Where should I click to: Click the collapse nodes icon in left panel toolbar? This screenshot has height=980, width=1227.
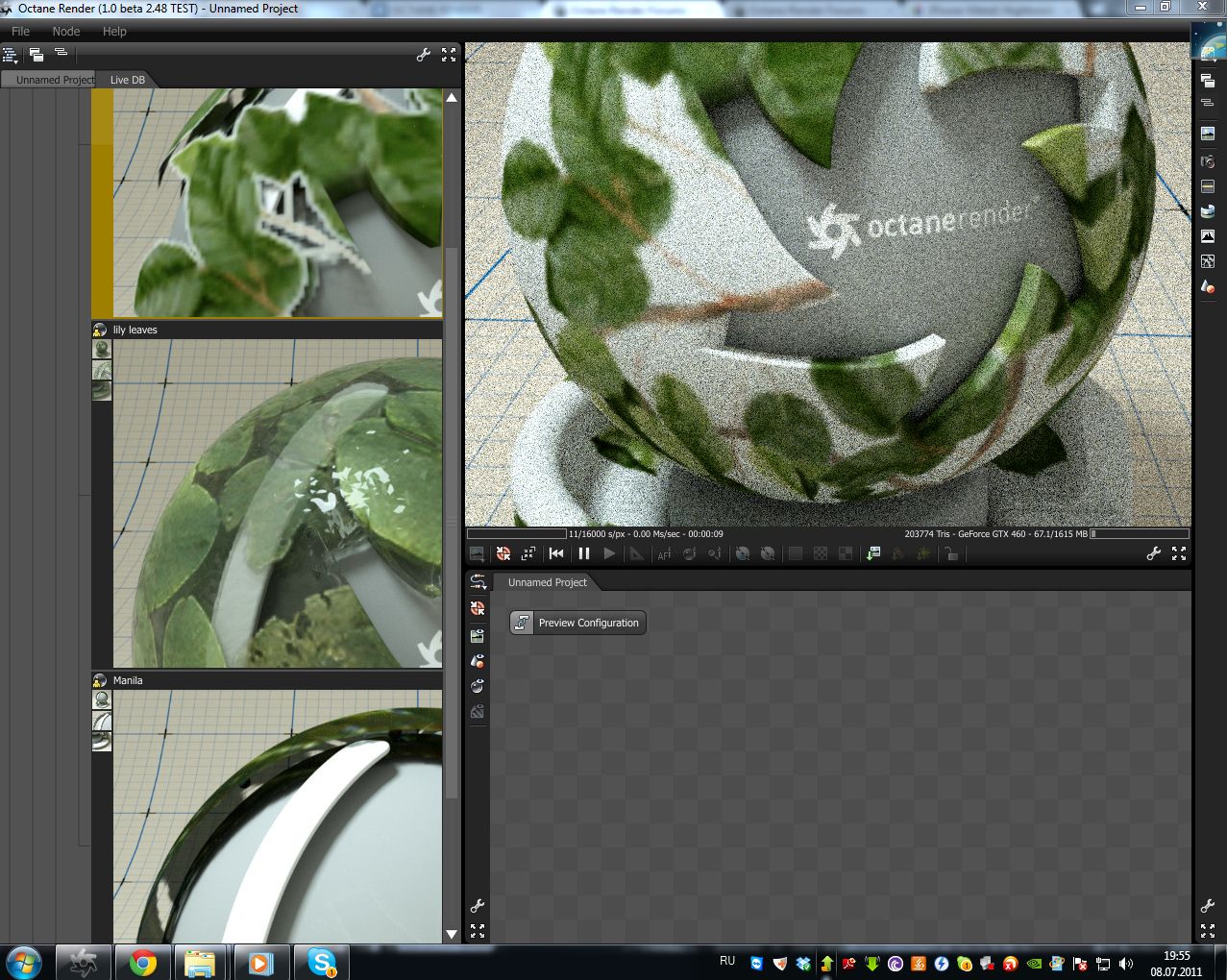coord(61,53)
